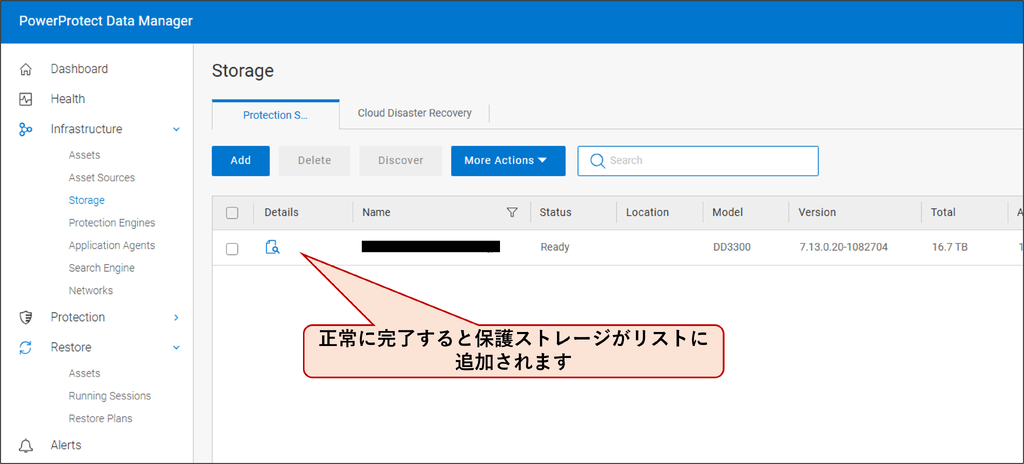Expand the Protection menu chevron

[176, 318]
